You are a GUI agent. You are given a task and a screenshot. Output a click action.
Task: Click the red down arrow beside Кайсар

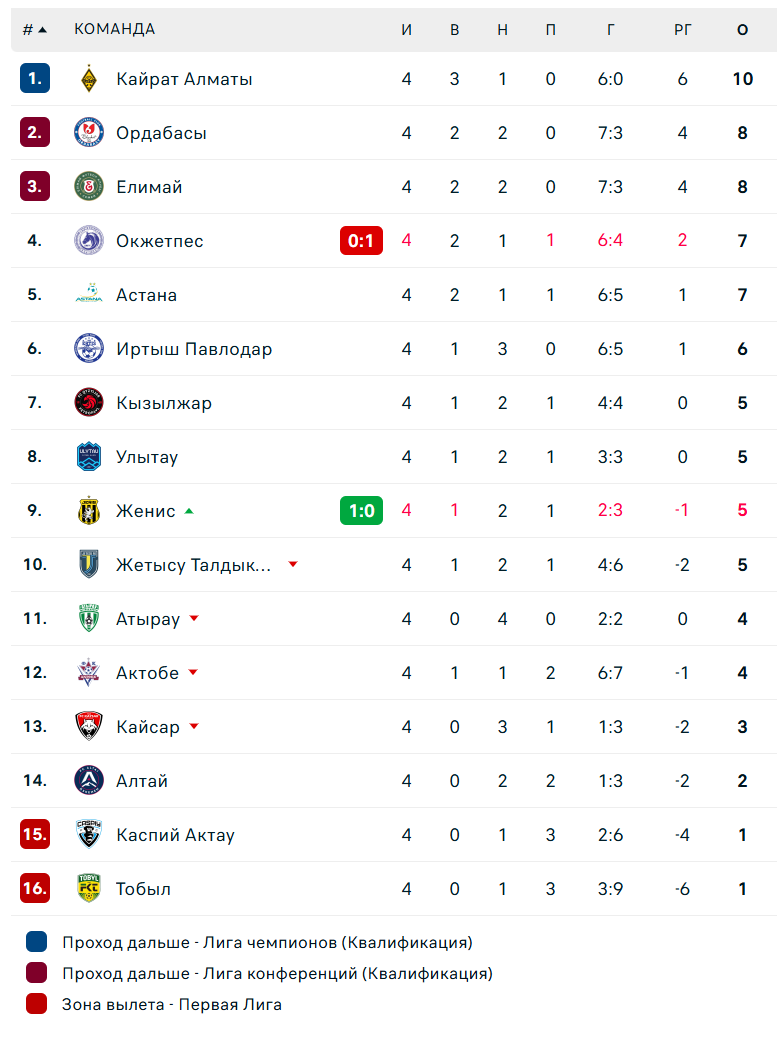tap(194, 727)
